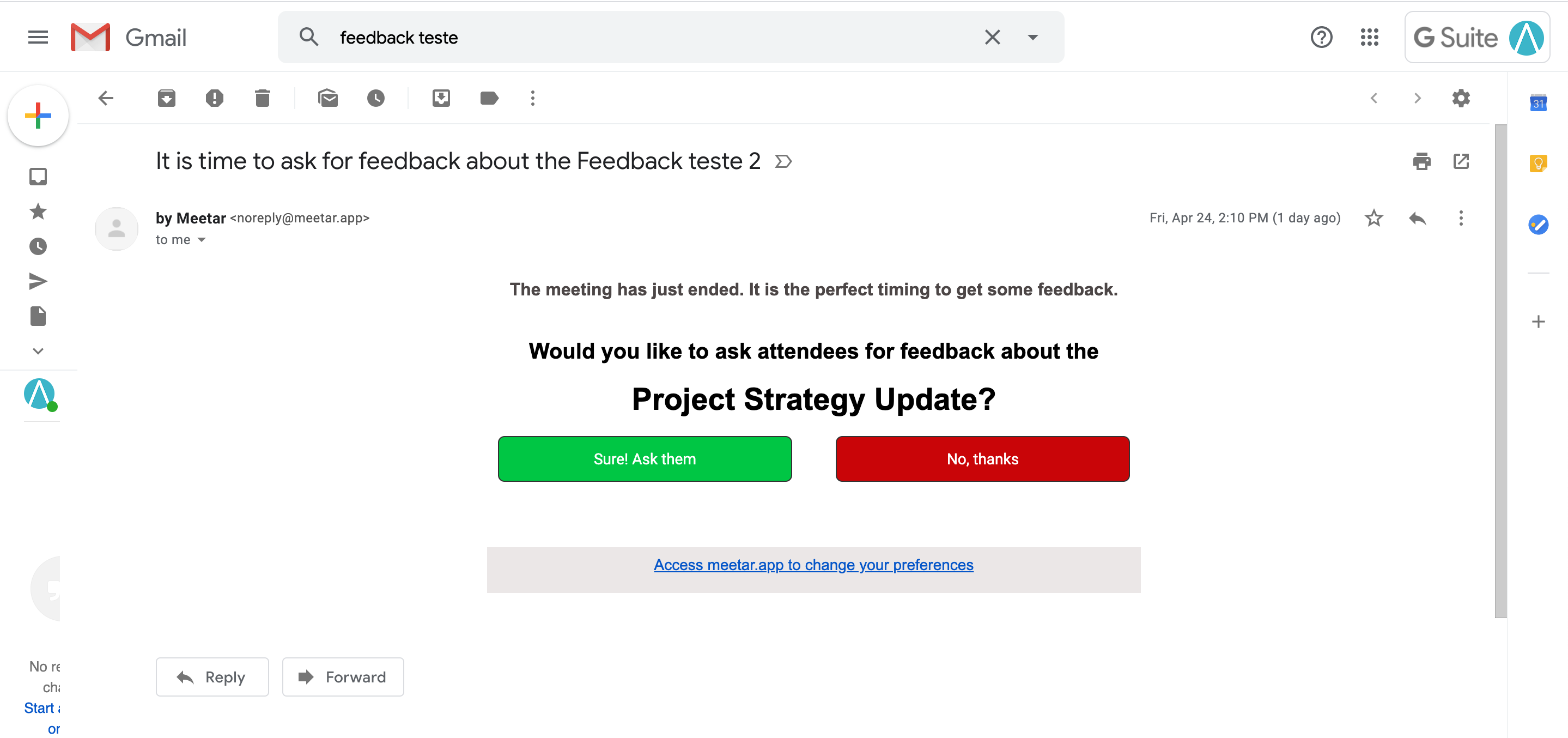Image resolution: width=1568 pixels, height=738 pixels.
Task: Snooze this email with clock icon
Action: click(375, 98)
